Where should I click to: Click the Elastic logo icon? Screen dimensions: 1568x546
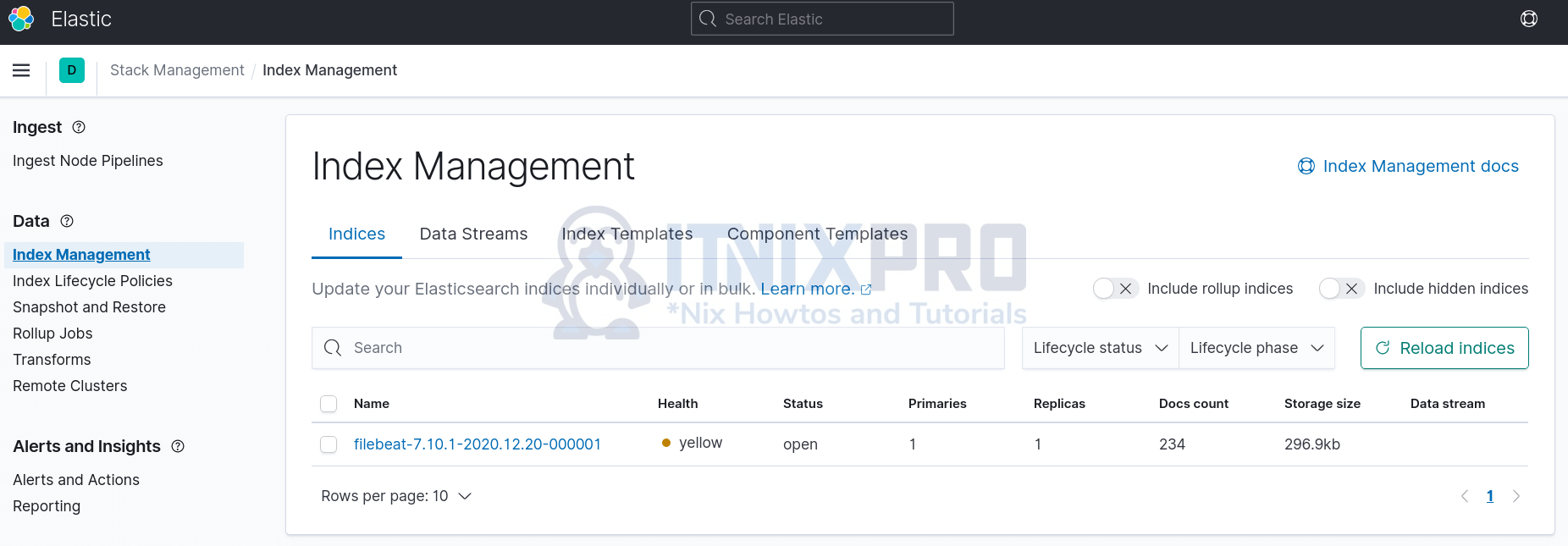point(21,19)
